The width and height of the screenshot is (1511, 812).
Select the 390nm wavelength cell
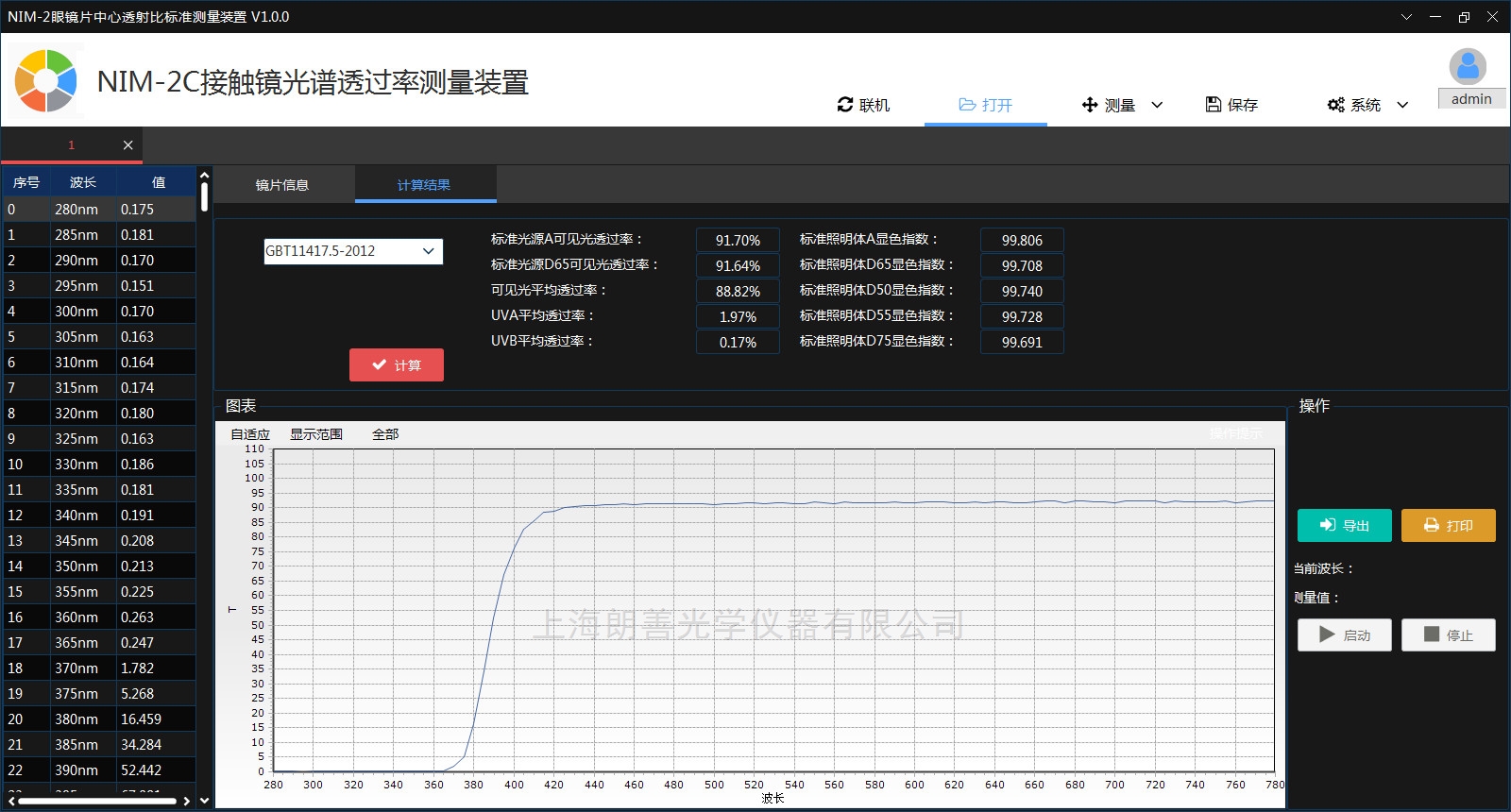tap(83, 770)
